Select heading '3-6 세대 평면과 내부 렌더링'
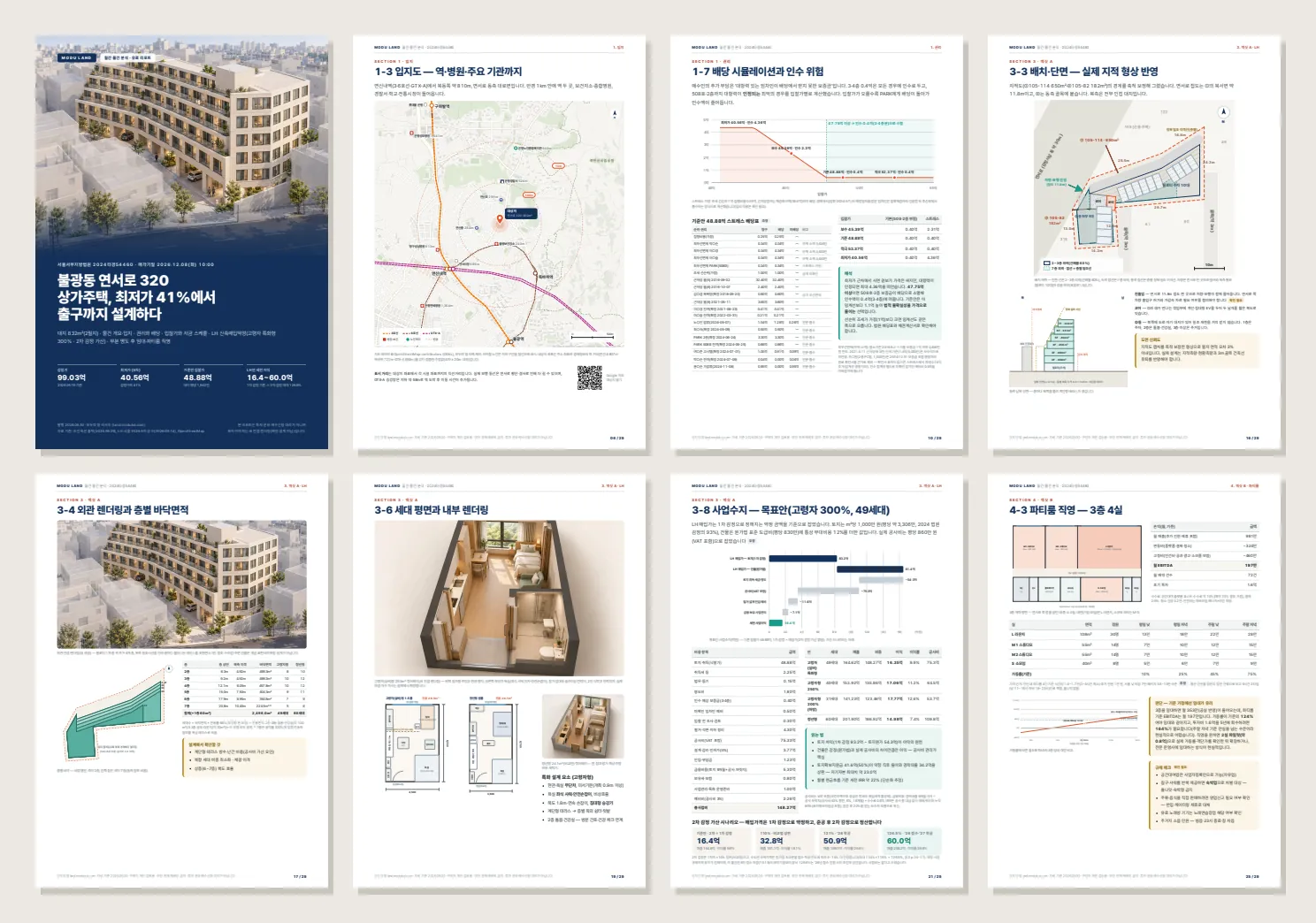The image size is (1316, 923). 432,510
